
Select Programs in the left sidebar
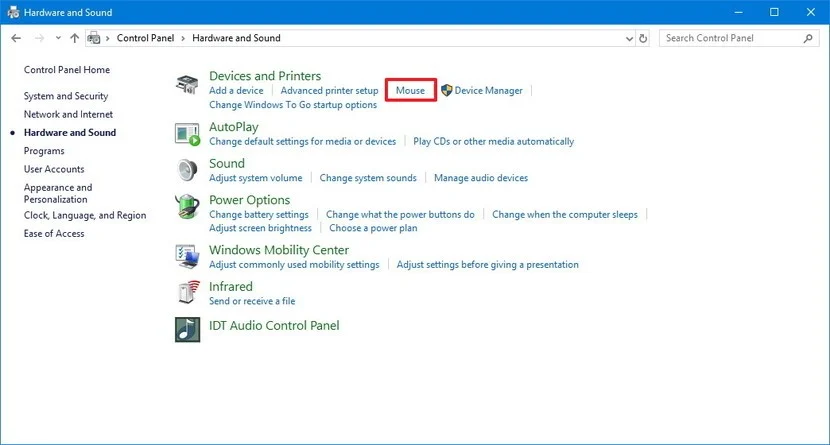44,151
